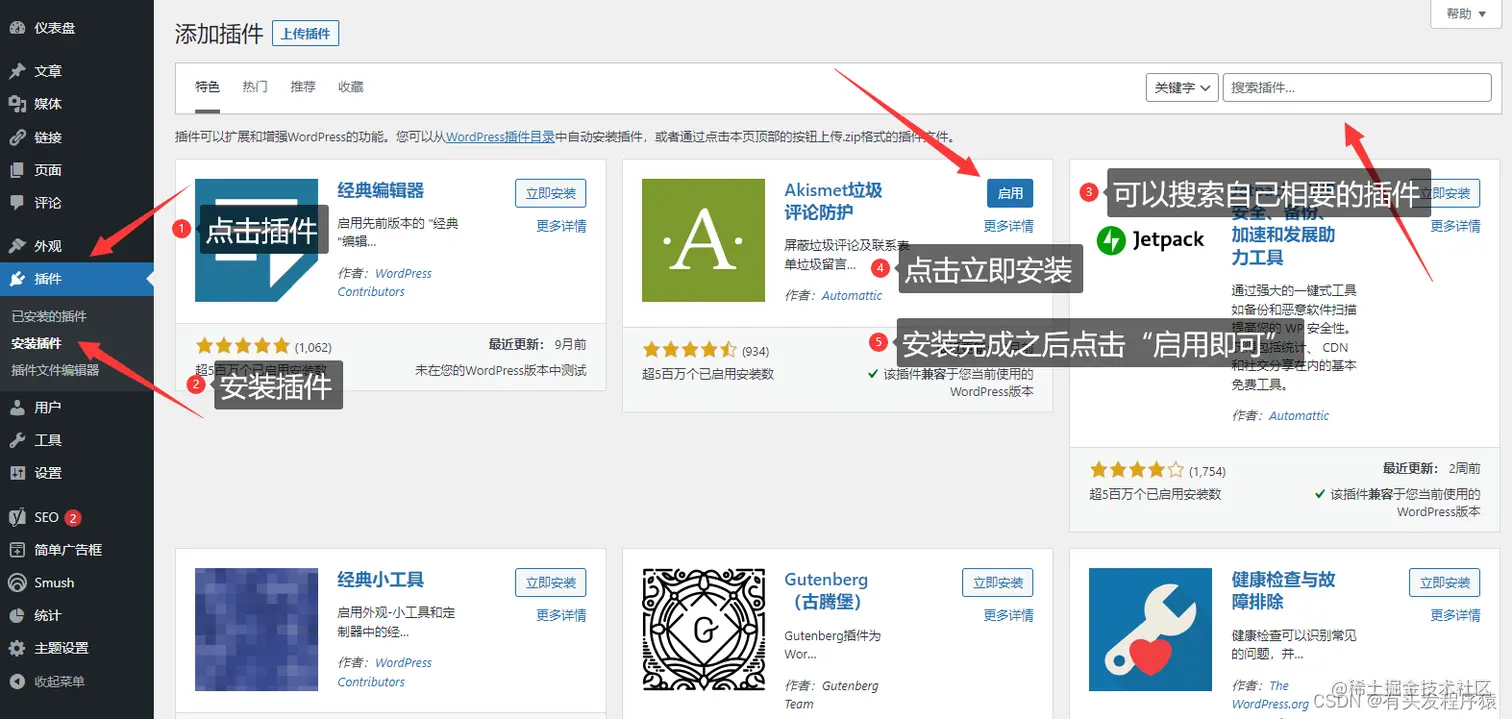Viewport: 1512px width, 719px height.
Task: Click the 统计 chart icon
Action: click(x=17, y=615)
